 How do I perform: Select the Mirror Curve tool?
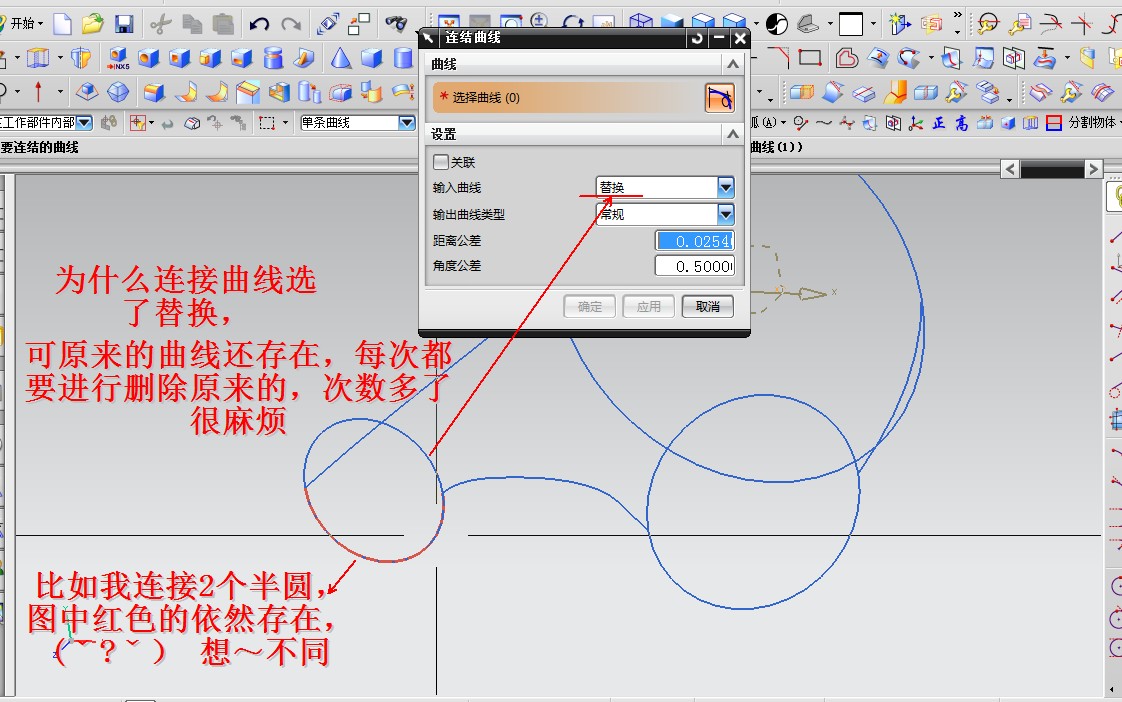click(x=1013, y=57)
